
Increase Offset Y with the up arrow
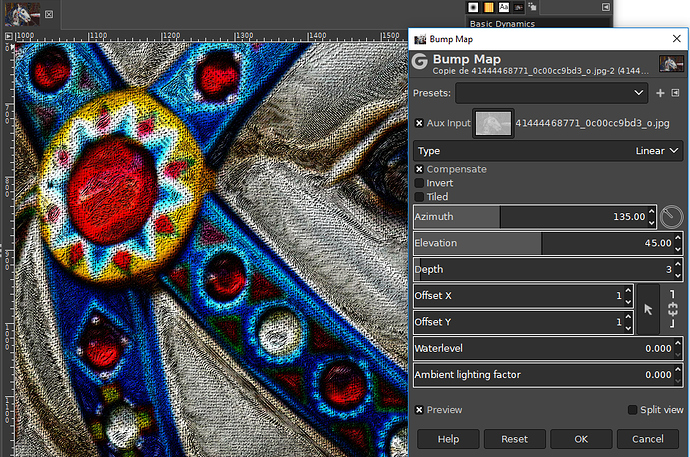pos(628,317)
